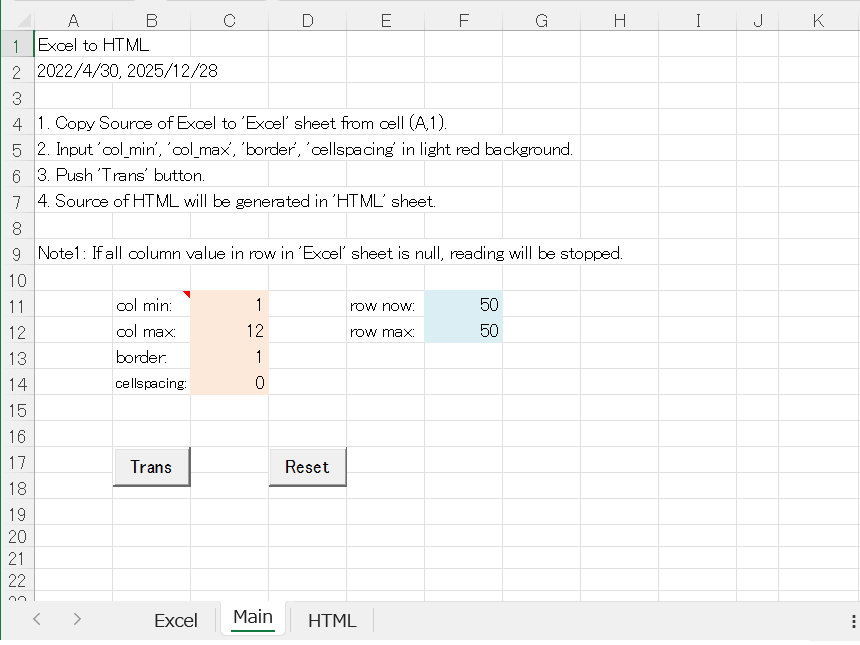Click row 11 header
Image resolution: width=860 pixels, height=645 pixels.
[x=16, y=306]
